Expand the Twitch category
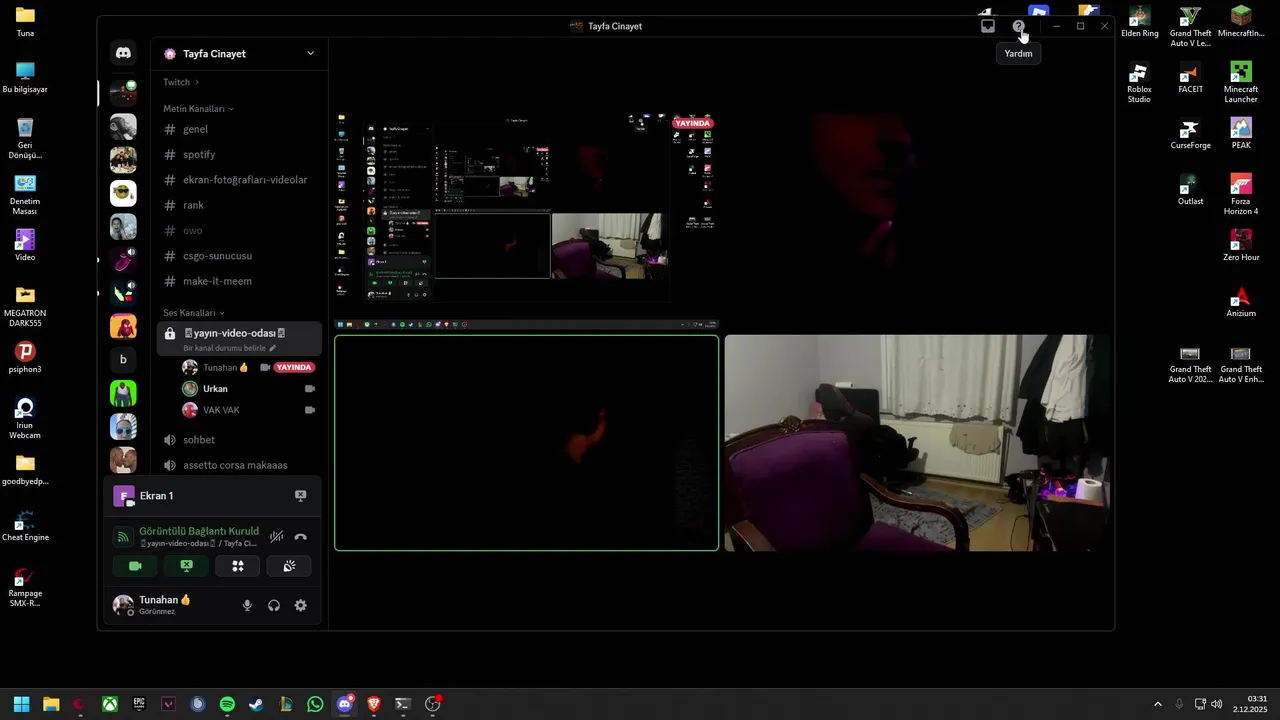Screen dimensions: 1280x720 point(181,82)
